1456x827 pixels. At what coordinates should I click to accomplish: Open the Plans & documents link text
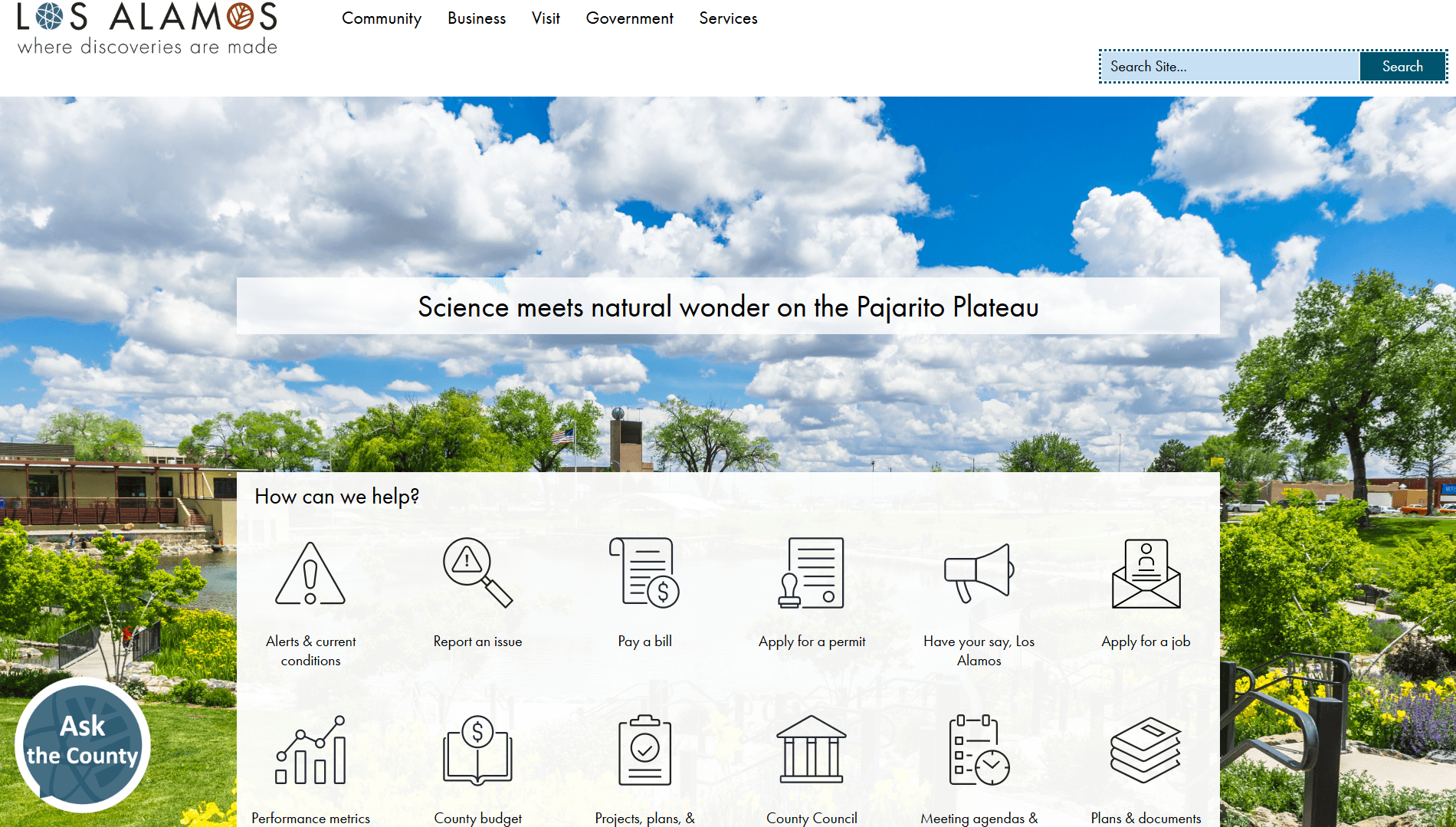coord(1146,819)
